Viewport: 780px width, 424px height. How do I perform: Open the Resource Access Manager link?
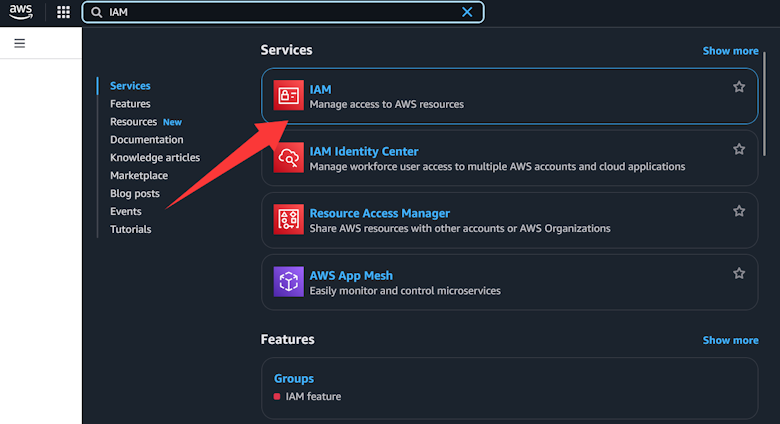click(379, 213)
